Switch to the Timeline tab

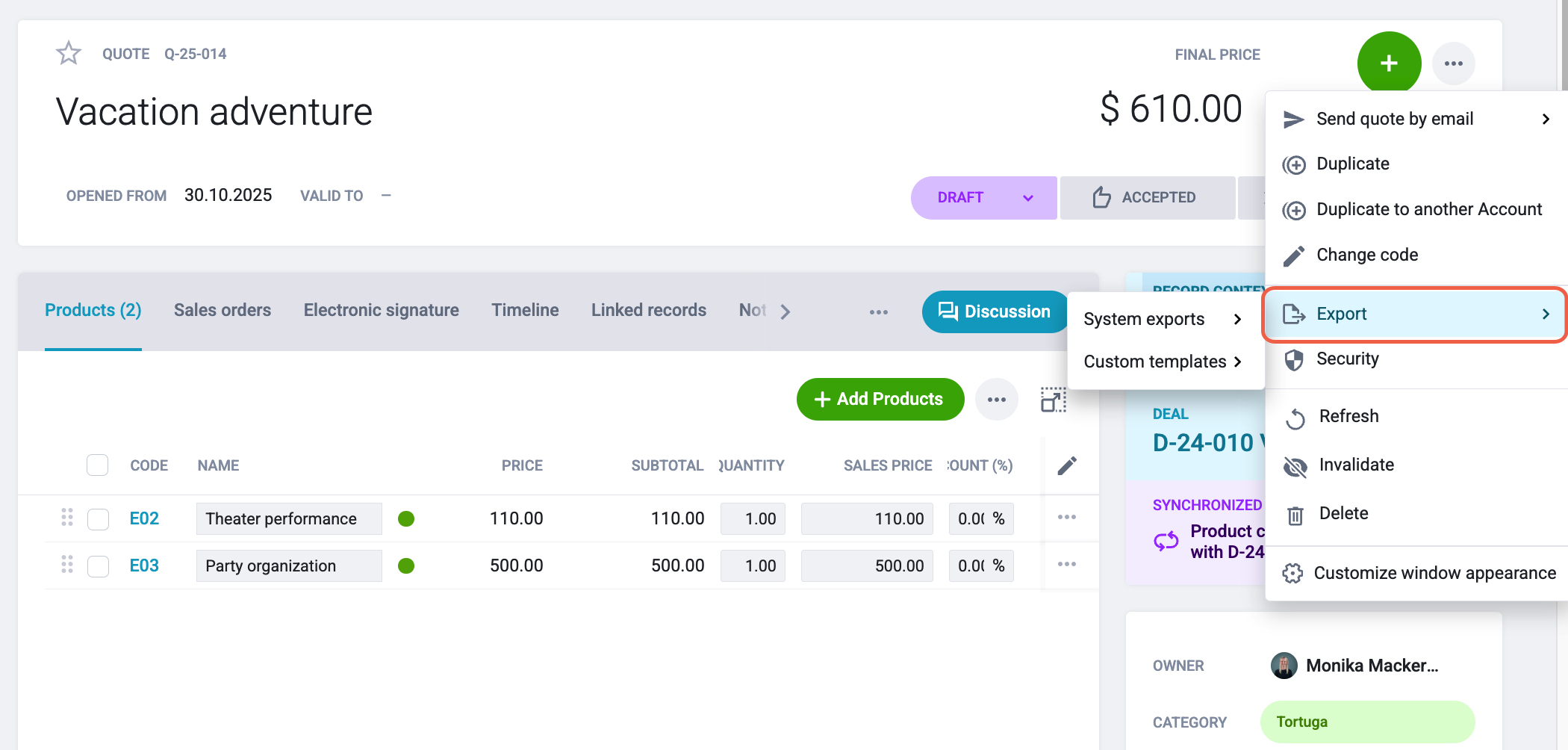pos(525,310)
